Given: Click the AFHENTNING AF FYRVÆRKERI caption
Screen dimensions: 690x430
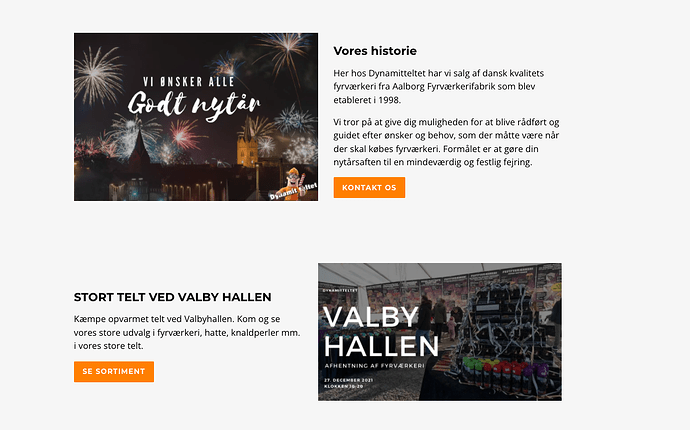Looking at the screenshot, I should pyautogui.click(x=374, y=366).
